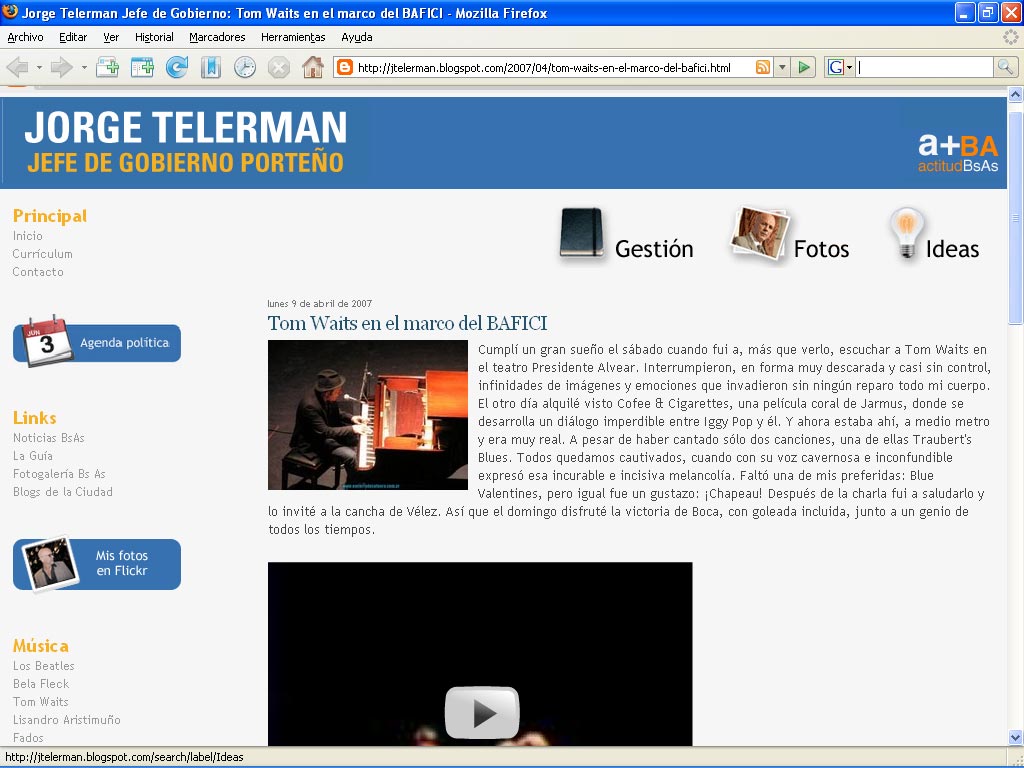Click the a+BA actitudBsAs logo
The height and width of the screenshot is (768, 1024).
(x=958, y=153)
